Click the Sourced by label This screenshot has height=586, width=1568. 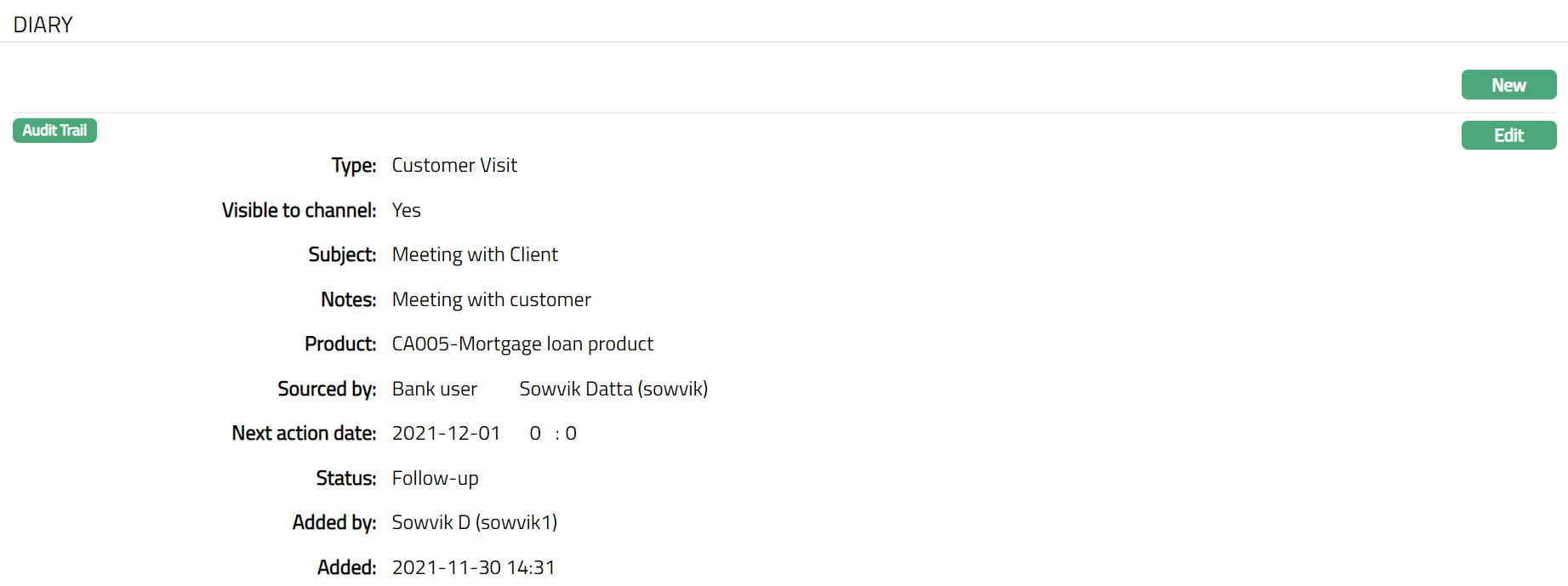pyautogui.click(x=327, y=389)
